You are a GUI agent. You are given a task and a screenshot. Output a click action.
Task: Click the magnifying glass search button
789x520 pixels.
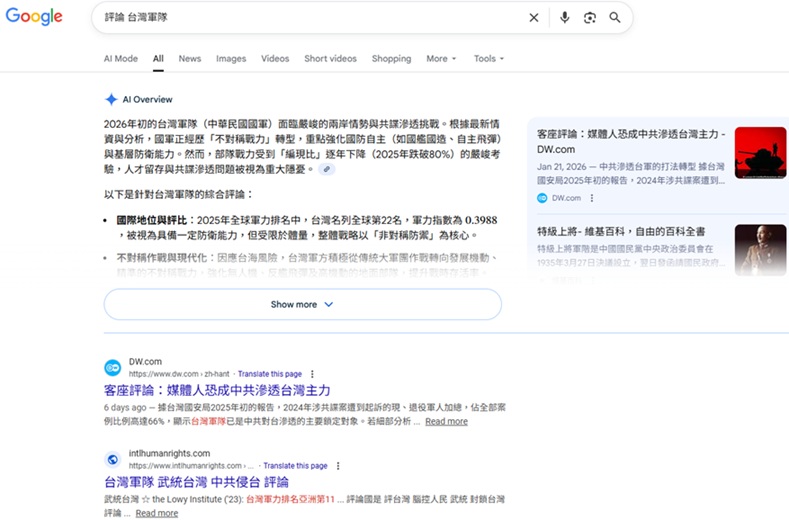pos(615,18)
